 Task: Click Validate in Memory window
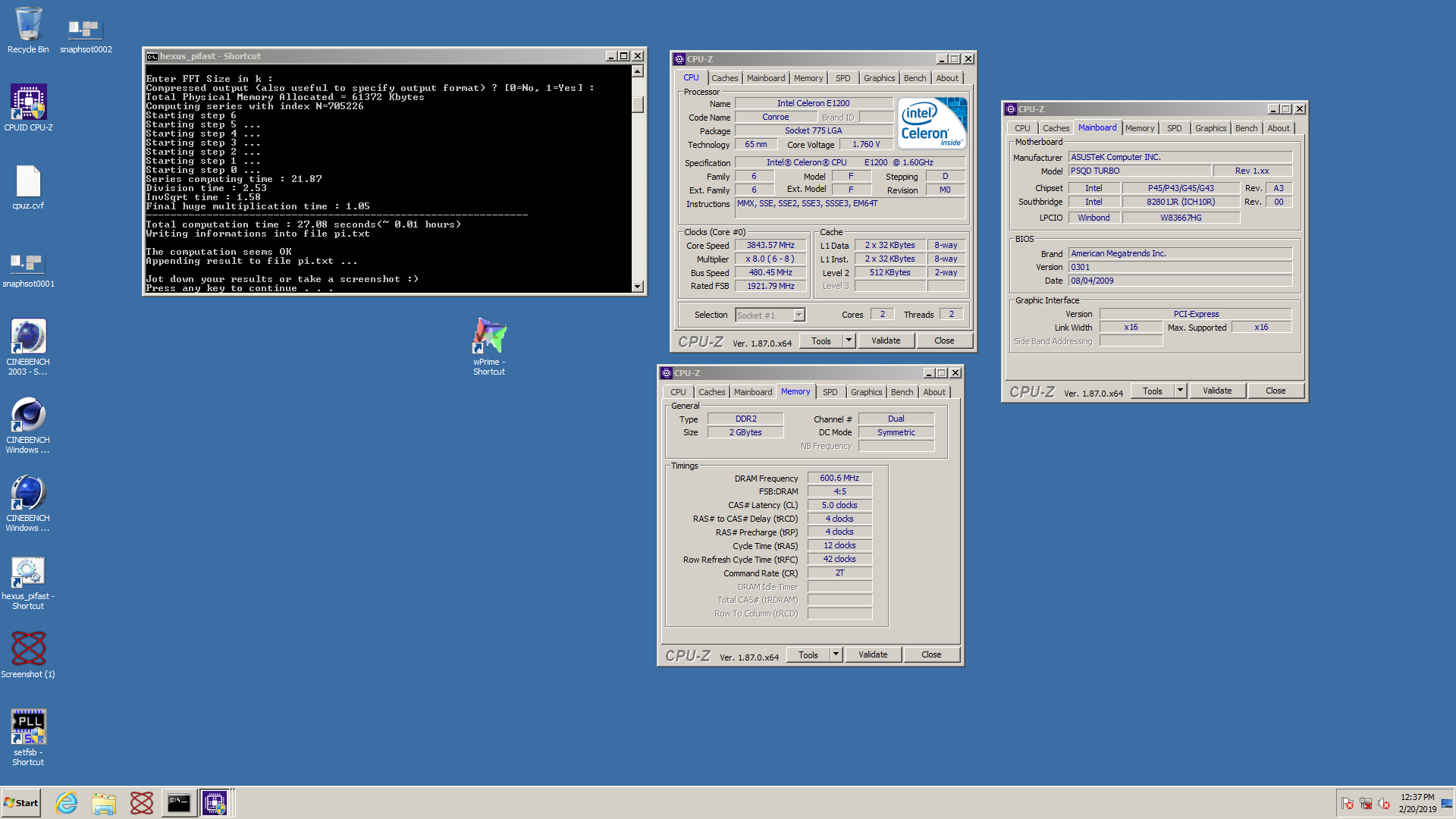point(873,654)
